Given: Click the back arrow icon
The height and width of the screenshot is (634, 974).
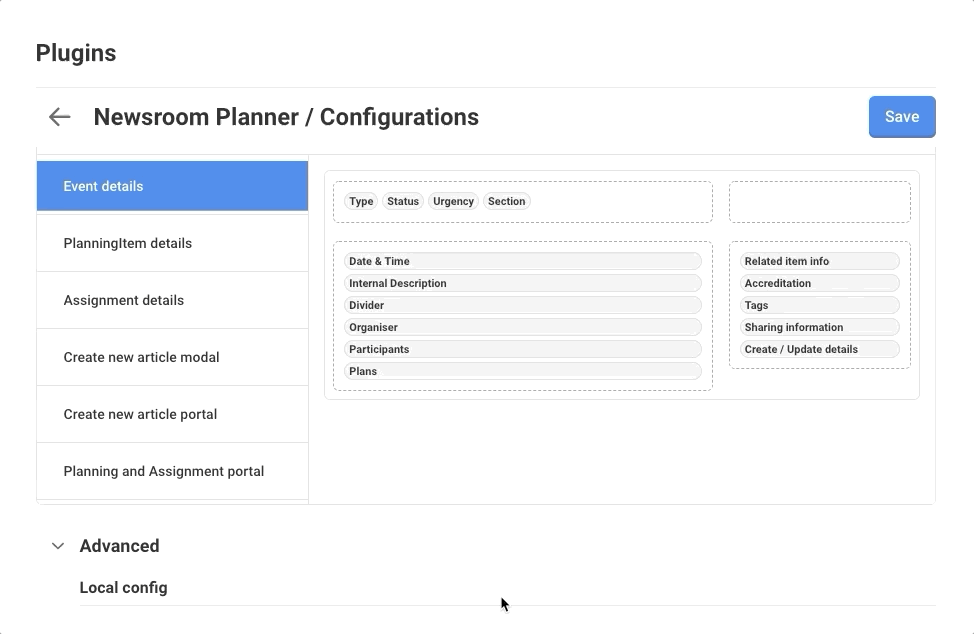Looking at the screenshot, I should click(60, 117).
